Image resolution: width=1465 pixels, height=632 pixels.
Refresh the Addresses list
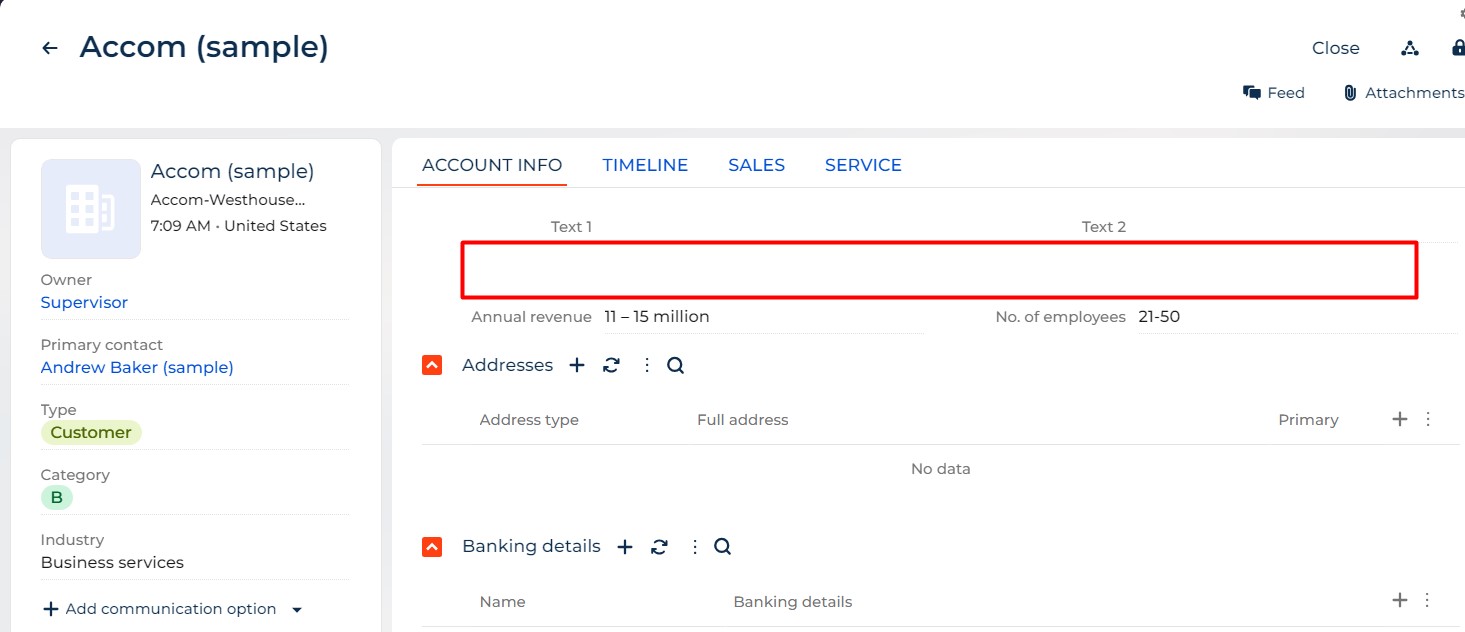[611, 365]
